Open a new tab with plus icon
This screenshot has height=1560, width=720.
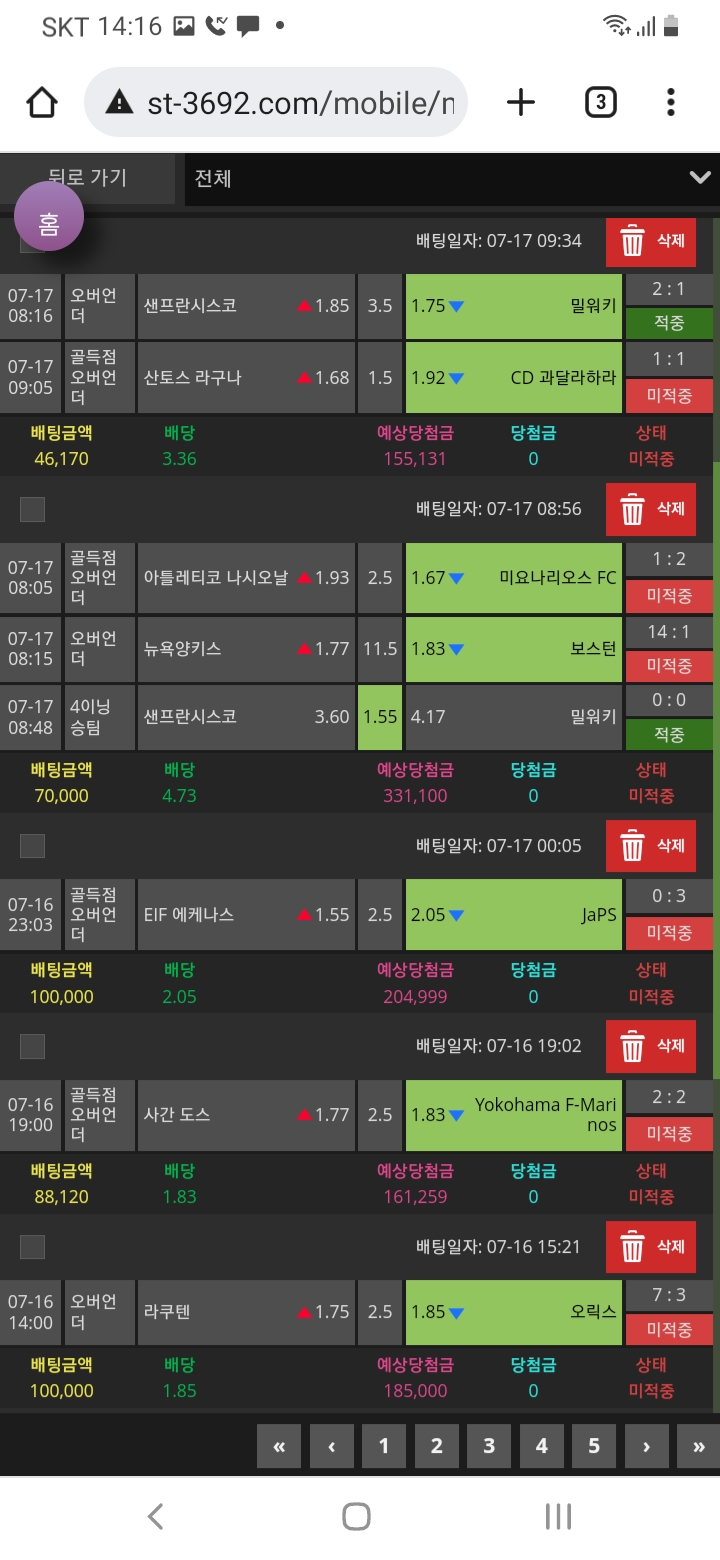(521, 102)
